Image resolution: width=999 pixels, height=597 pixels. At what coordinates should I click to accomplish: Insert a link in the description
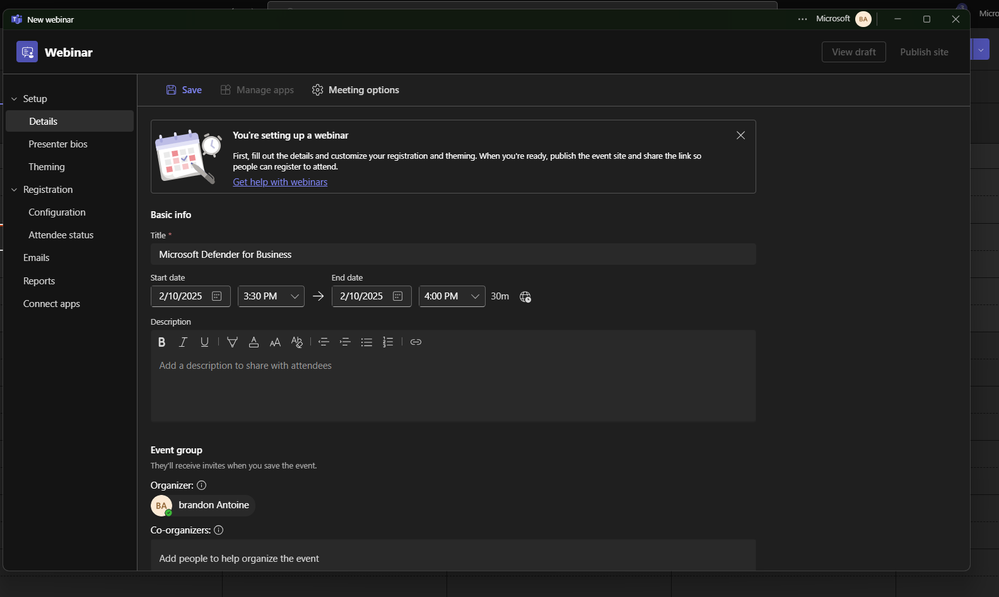(x=416, y=342)
